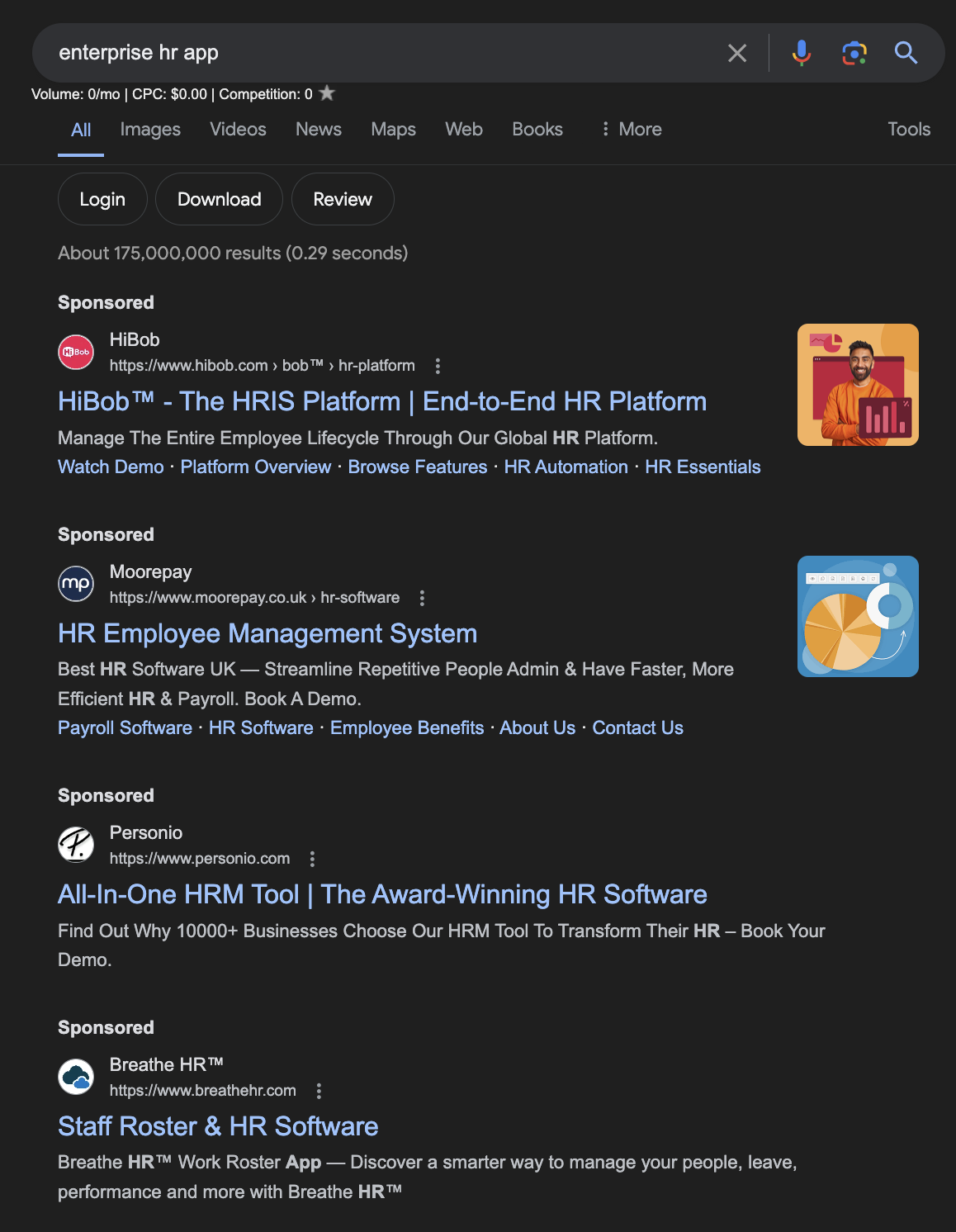
Task: Click the HiBob advertiser name
Action: pos(135,339)
